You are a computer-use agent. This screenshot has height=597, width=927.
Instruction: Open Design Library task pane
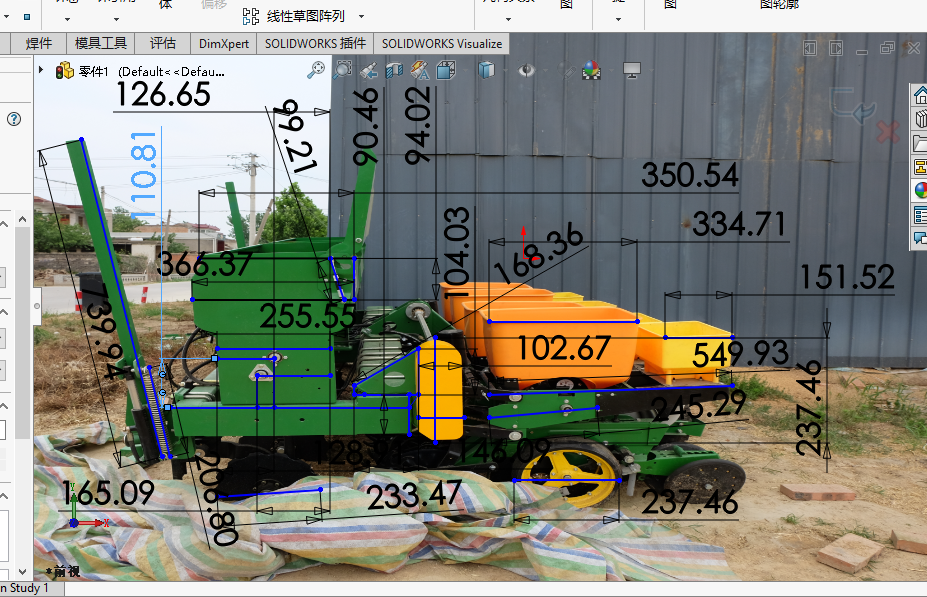pyautogui.click(x=920, y=119)
